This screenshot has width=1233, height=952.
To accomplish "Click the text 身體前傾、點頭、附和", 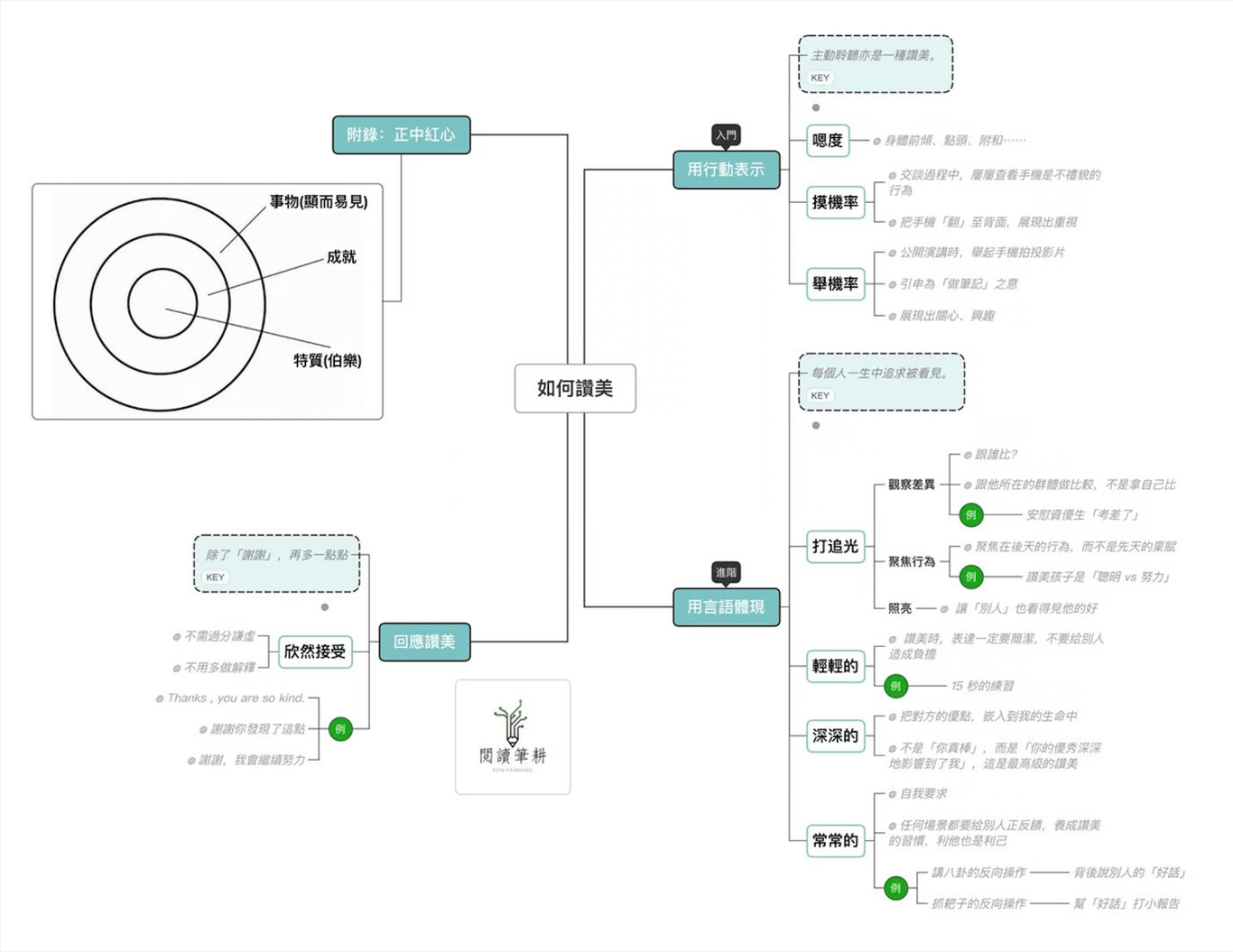I will point(954,141).
